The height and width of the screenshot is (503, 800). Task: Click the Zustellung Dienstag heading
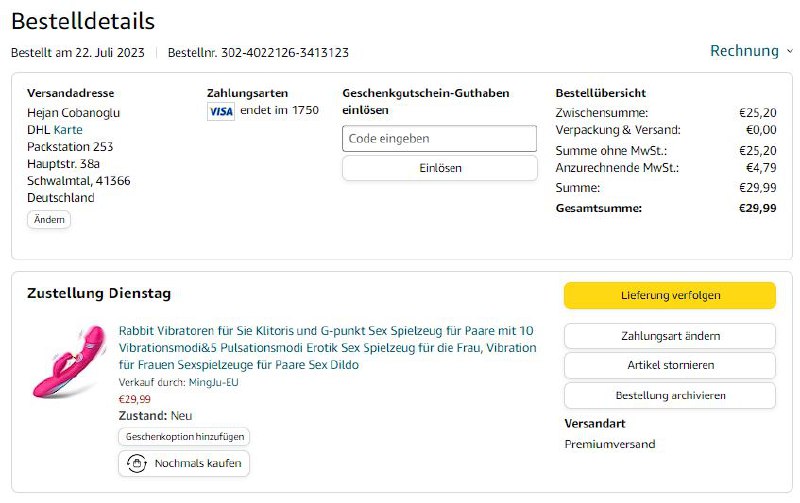[99, 293]
